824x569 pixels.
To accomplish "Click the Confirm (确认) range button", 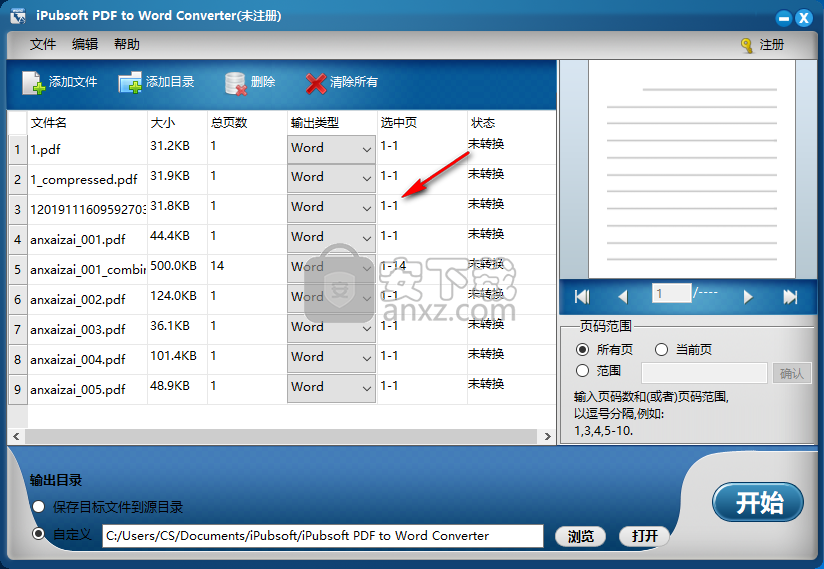I will (791, 373).
